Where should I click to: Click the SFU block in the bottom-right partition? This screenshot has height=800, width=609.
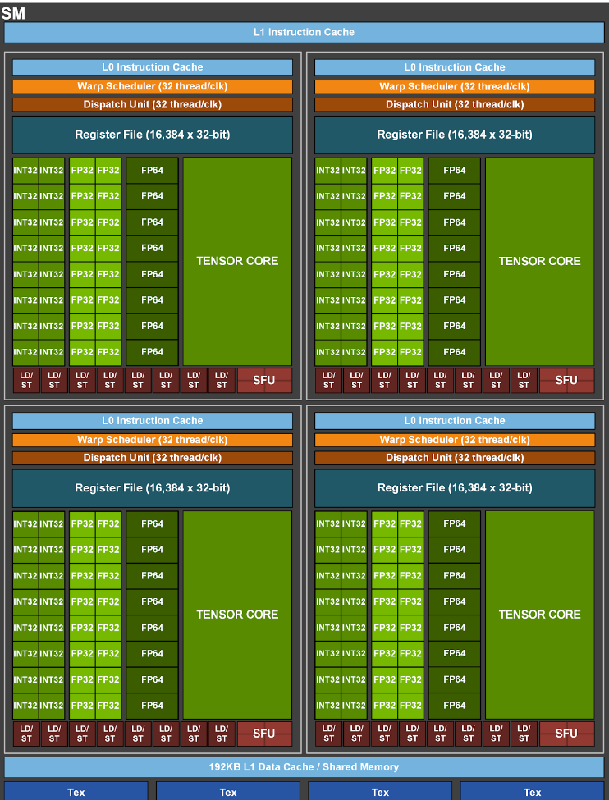[567, 734]
